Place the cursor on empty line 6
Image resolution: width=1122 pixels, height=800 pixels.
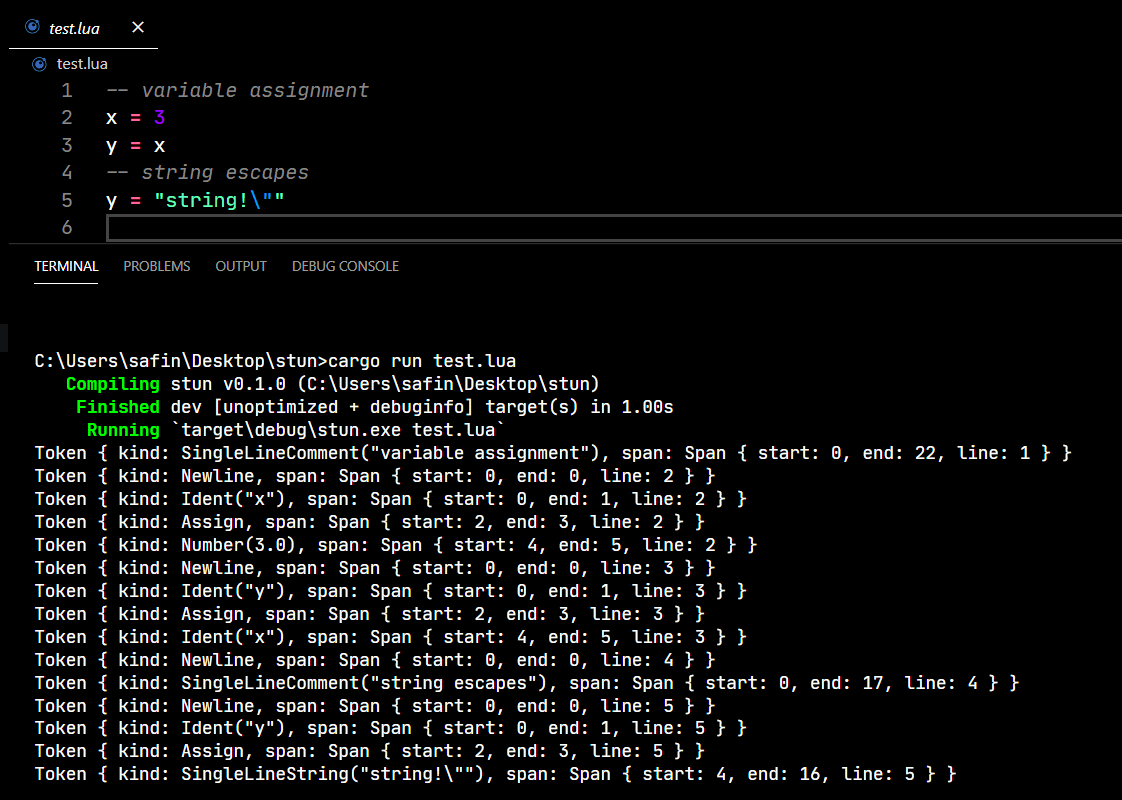(614, 228)
